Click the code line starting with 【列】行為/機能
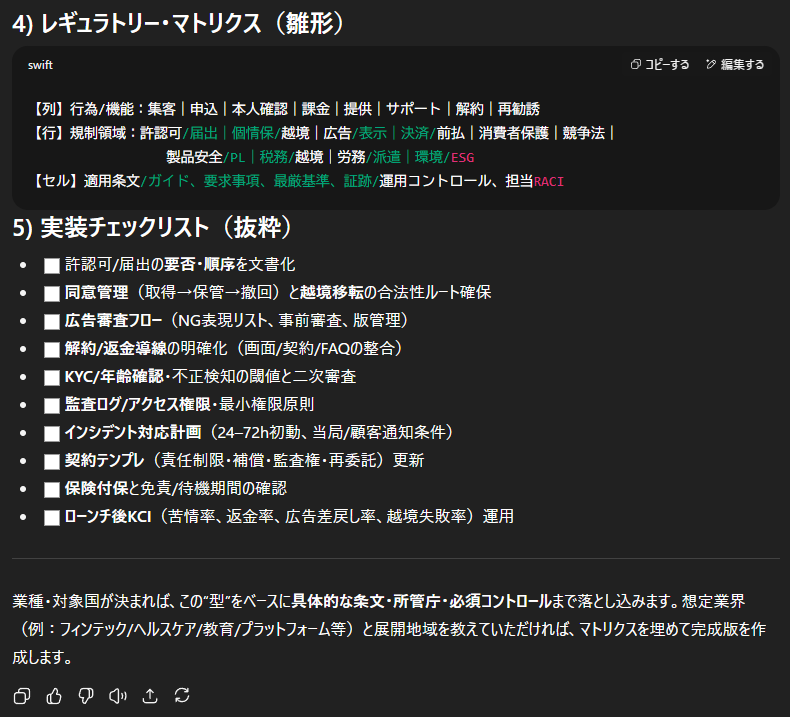Screen dimensions: 790x717 coord(285,109)
